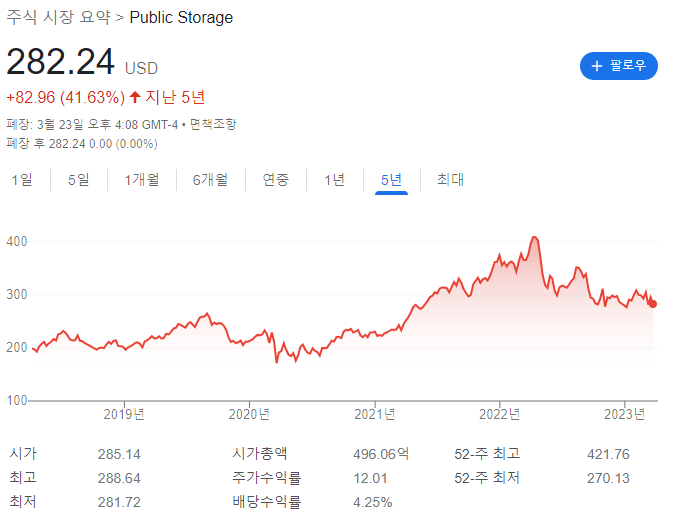Click the 주가수익률 value 12.01
Screen dimensions: 674x514
coord(370,478)
